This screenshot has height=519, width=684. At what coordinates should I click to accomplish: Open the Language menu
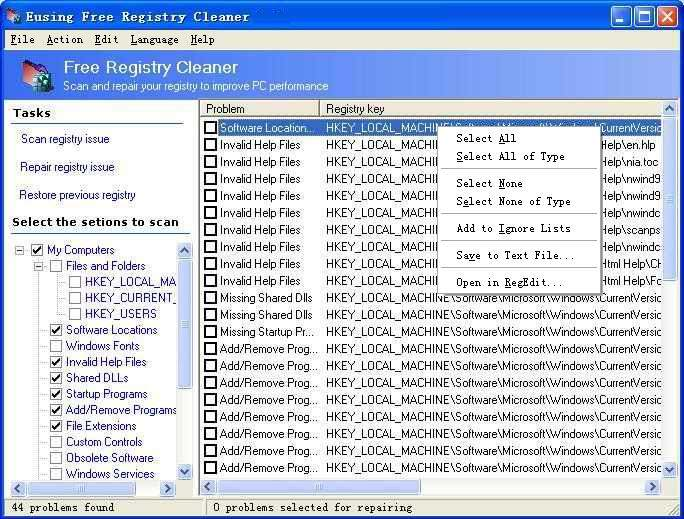tap(154, 40)
